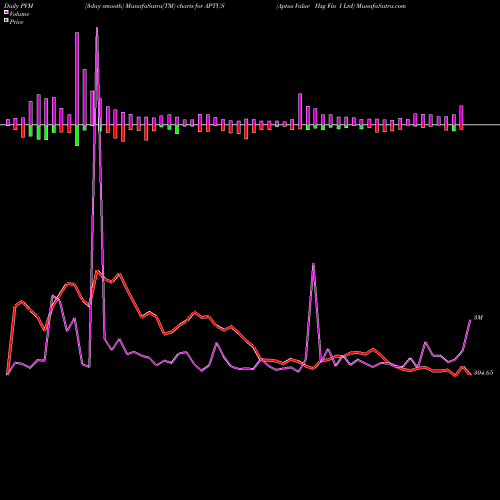Screen dimensions: 500x500
Task: Click the Daily PVM title text
Action: (19, 6)
